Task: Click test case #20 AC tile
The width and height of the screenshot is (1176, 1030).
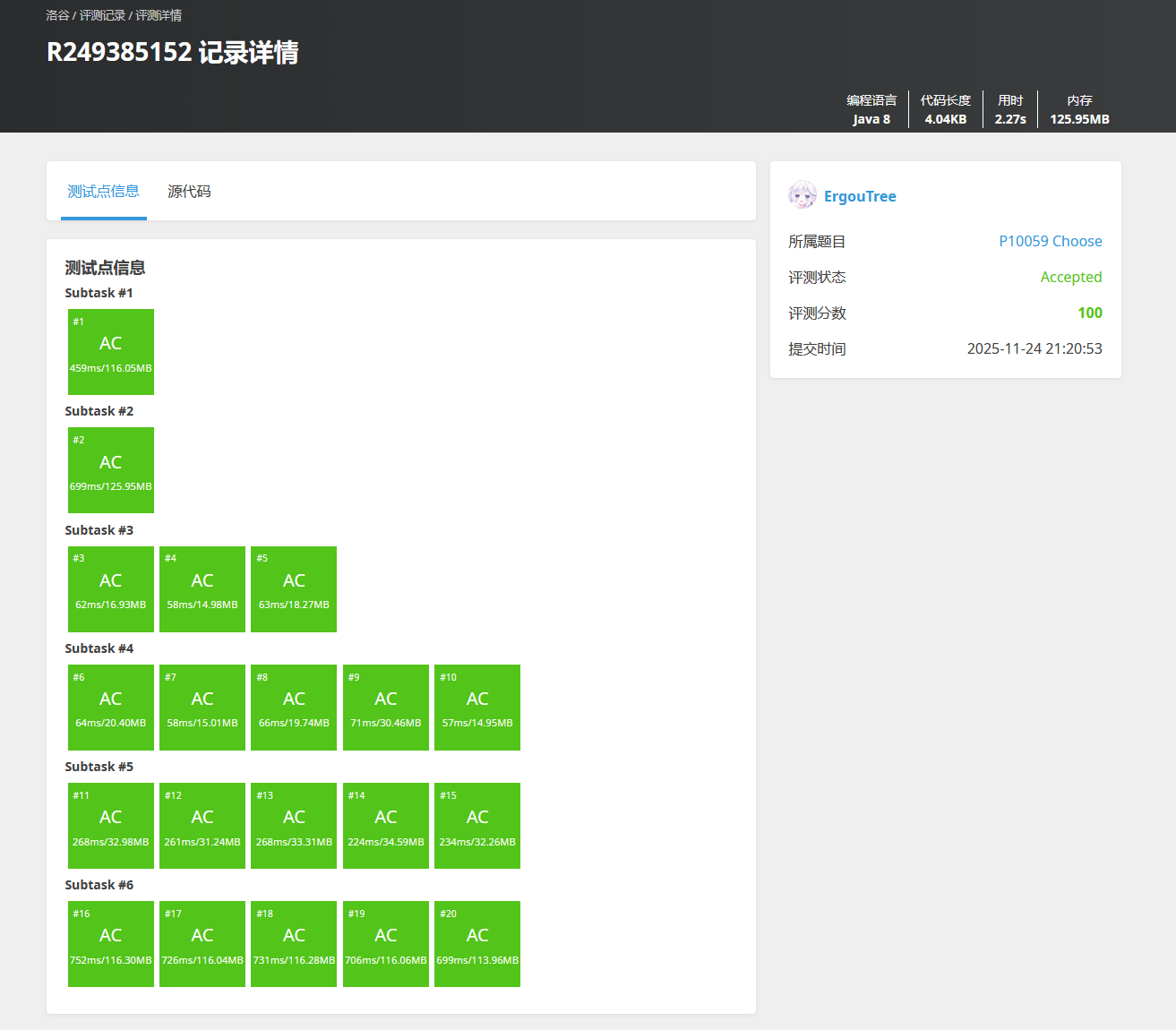Action: 477,944
